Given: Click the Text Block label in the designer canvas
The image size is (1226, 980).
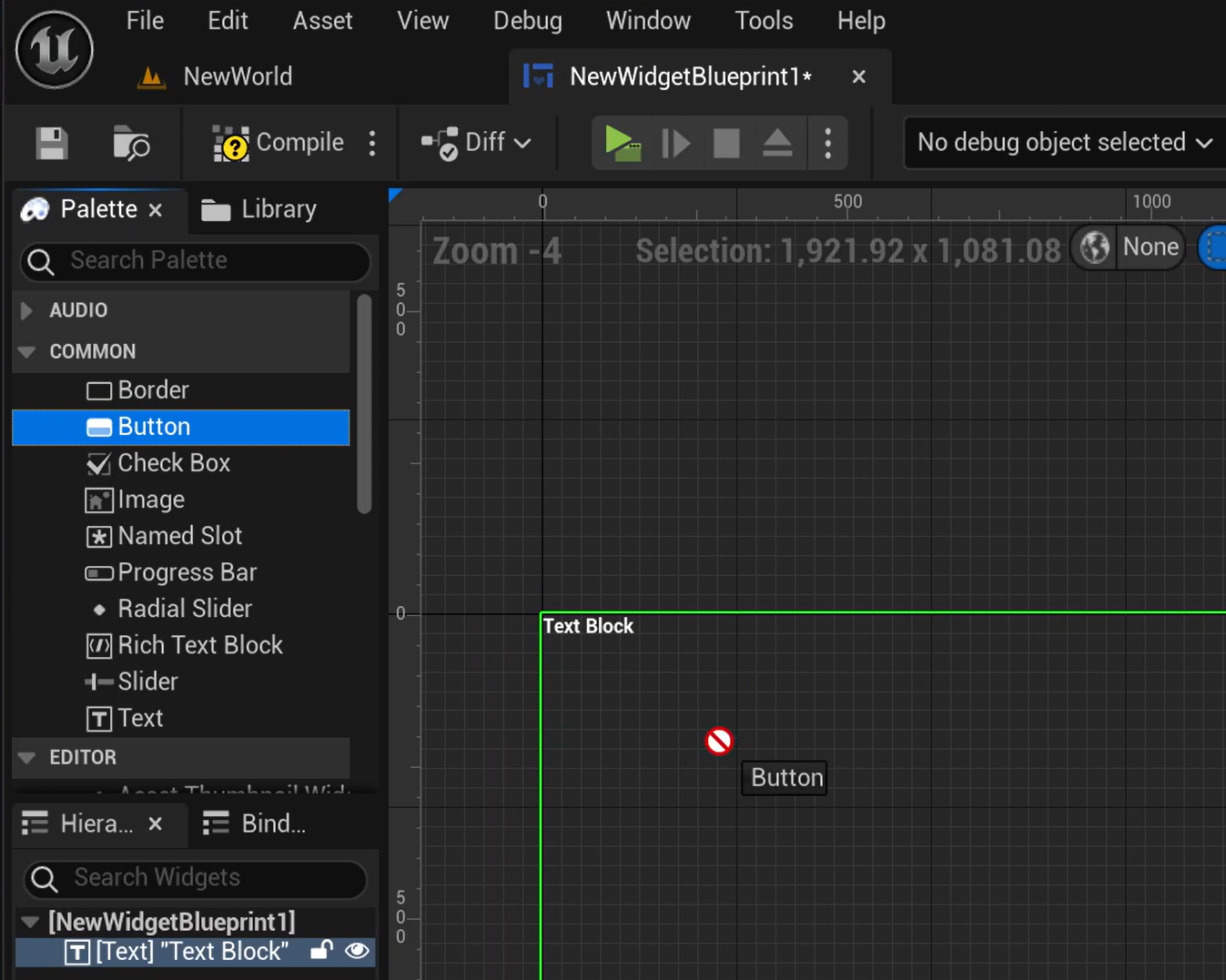Looking at the screenshot, I should pos(588,626).
